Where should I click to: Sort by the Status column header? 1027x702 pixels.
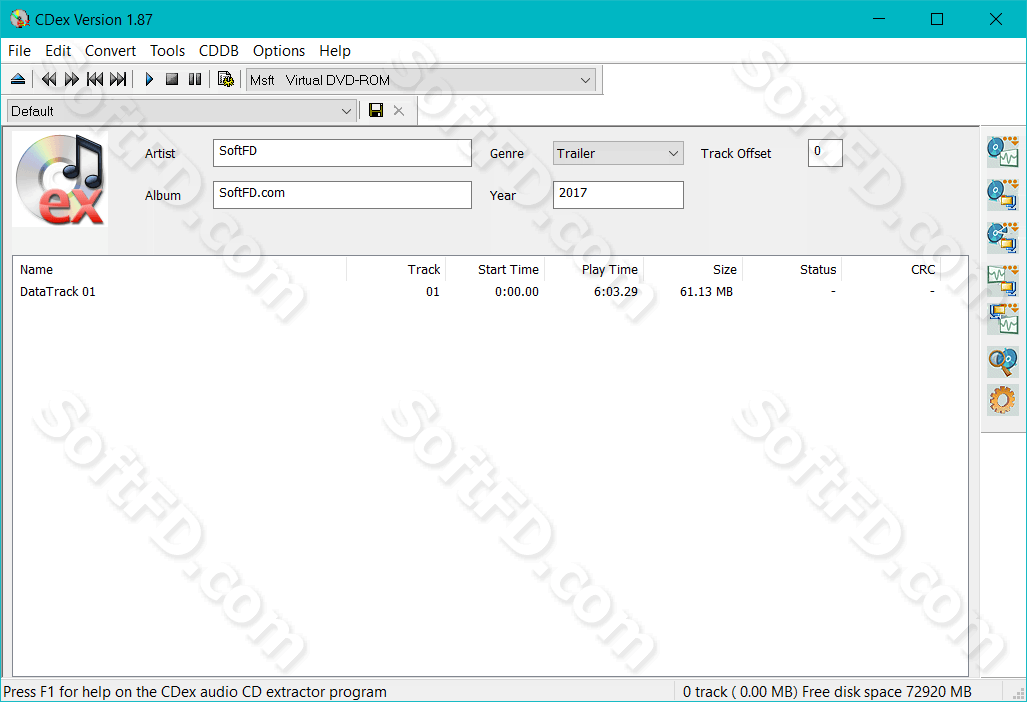click(x=792, y=269)
